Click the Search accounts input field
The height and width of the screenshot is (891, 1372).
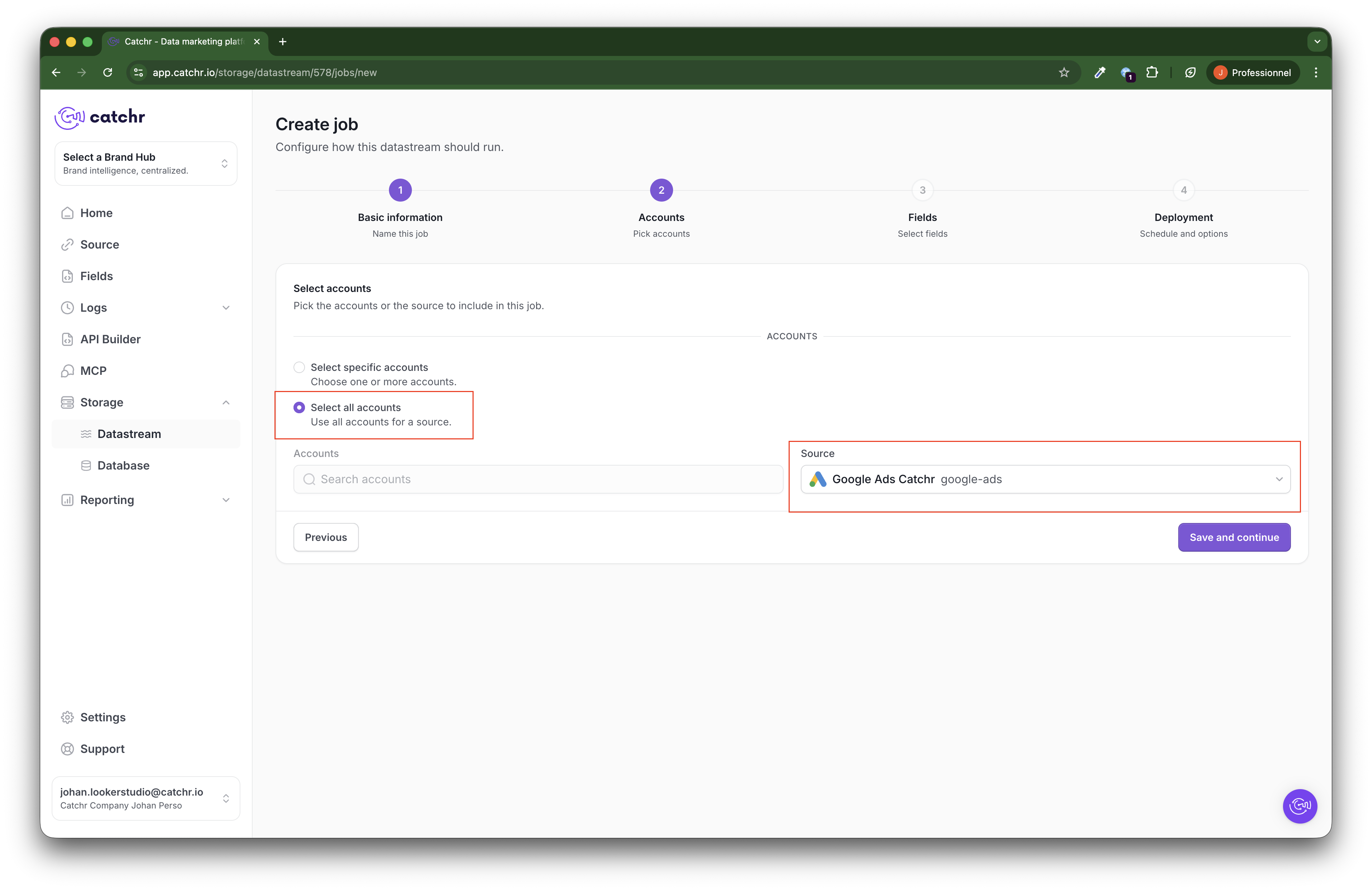(538, 479)
